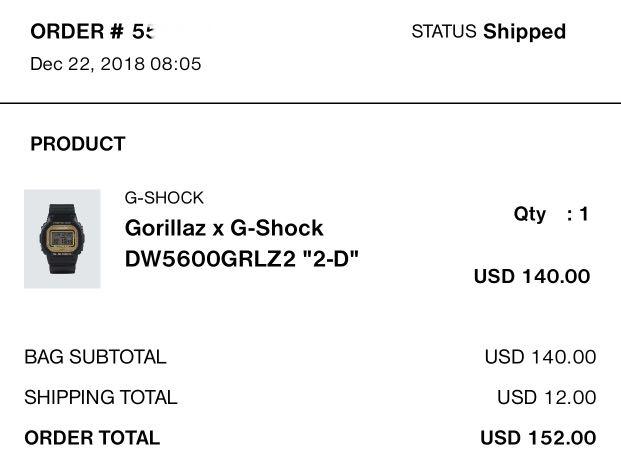
Task: Tap the partially hidden order number digits
Action: pyautogui.click(x=143, y=32)
